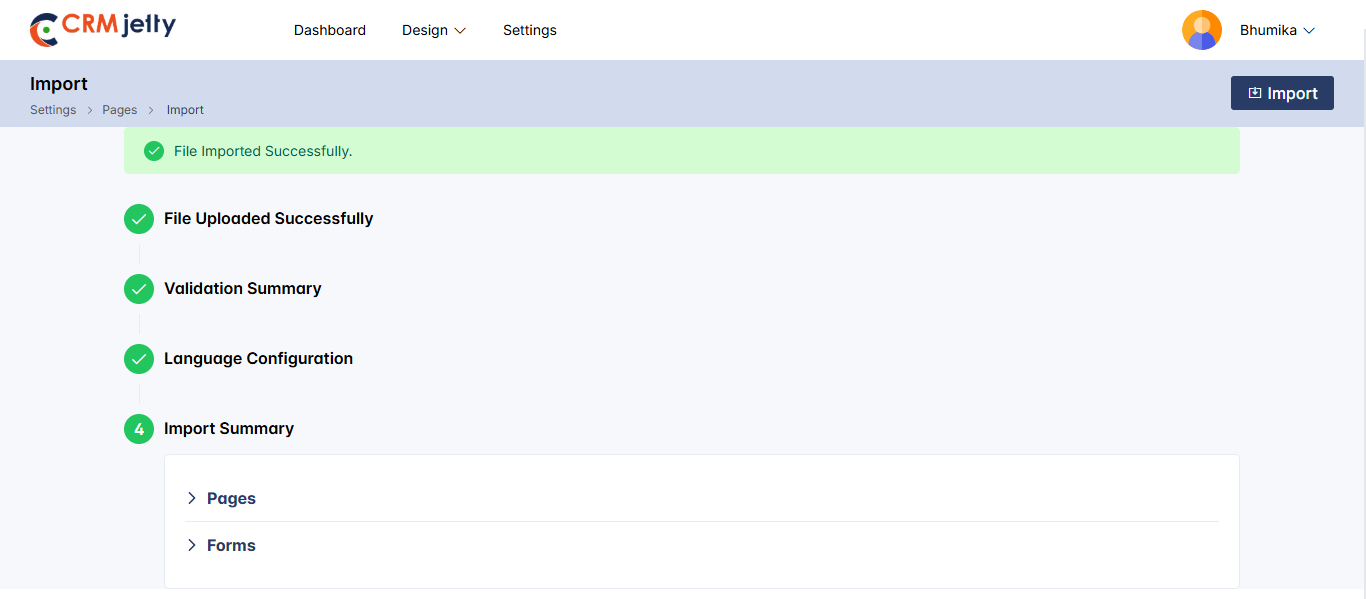Open the Language Configuration step title
The image size is (1366, 599).
click(258, 359)
